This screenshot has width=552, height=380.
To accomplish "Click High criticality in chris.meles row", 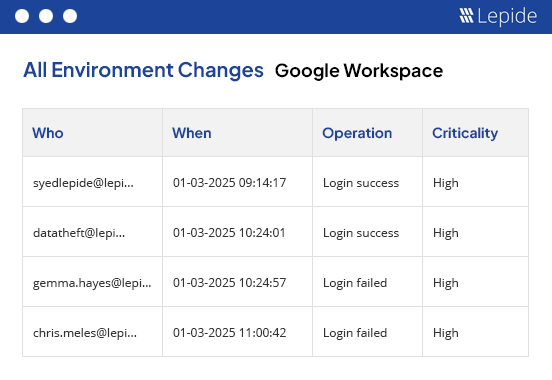I will [x=446, y=333].
